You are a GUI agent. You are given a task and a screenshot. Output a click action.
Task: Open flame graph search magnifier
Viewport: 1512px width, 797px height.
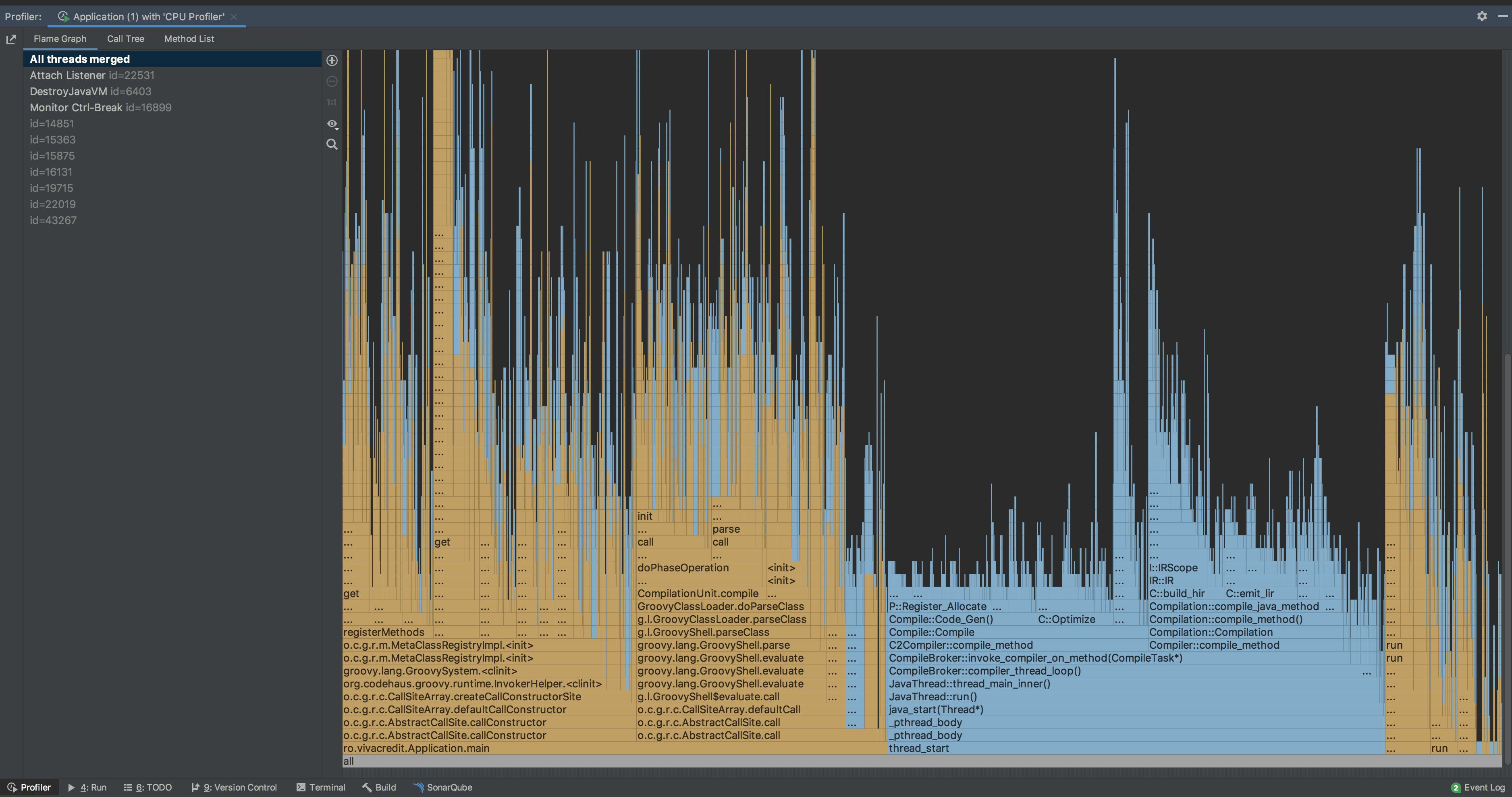coord(332,144)
